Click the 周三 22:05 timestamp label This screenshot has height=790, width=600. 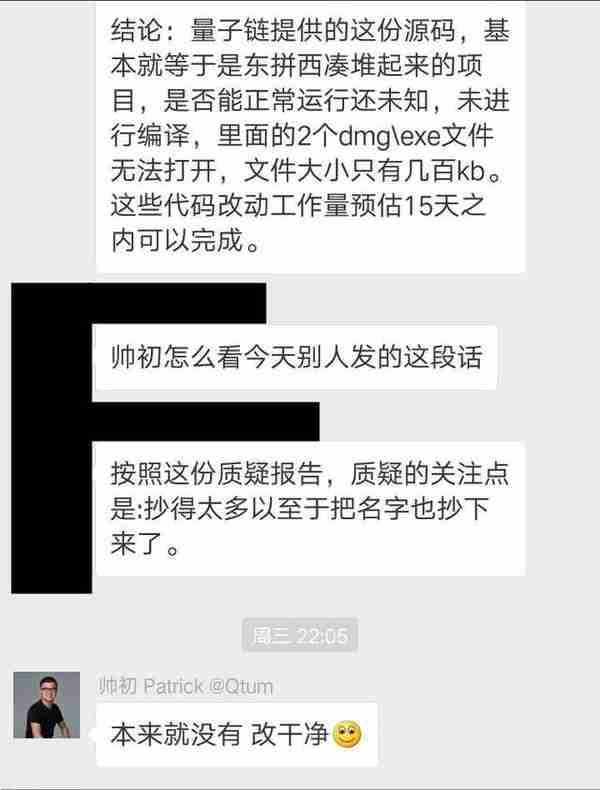[x=300, y=635]
